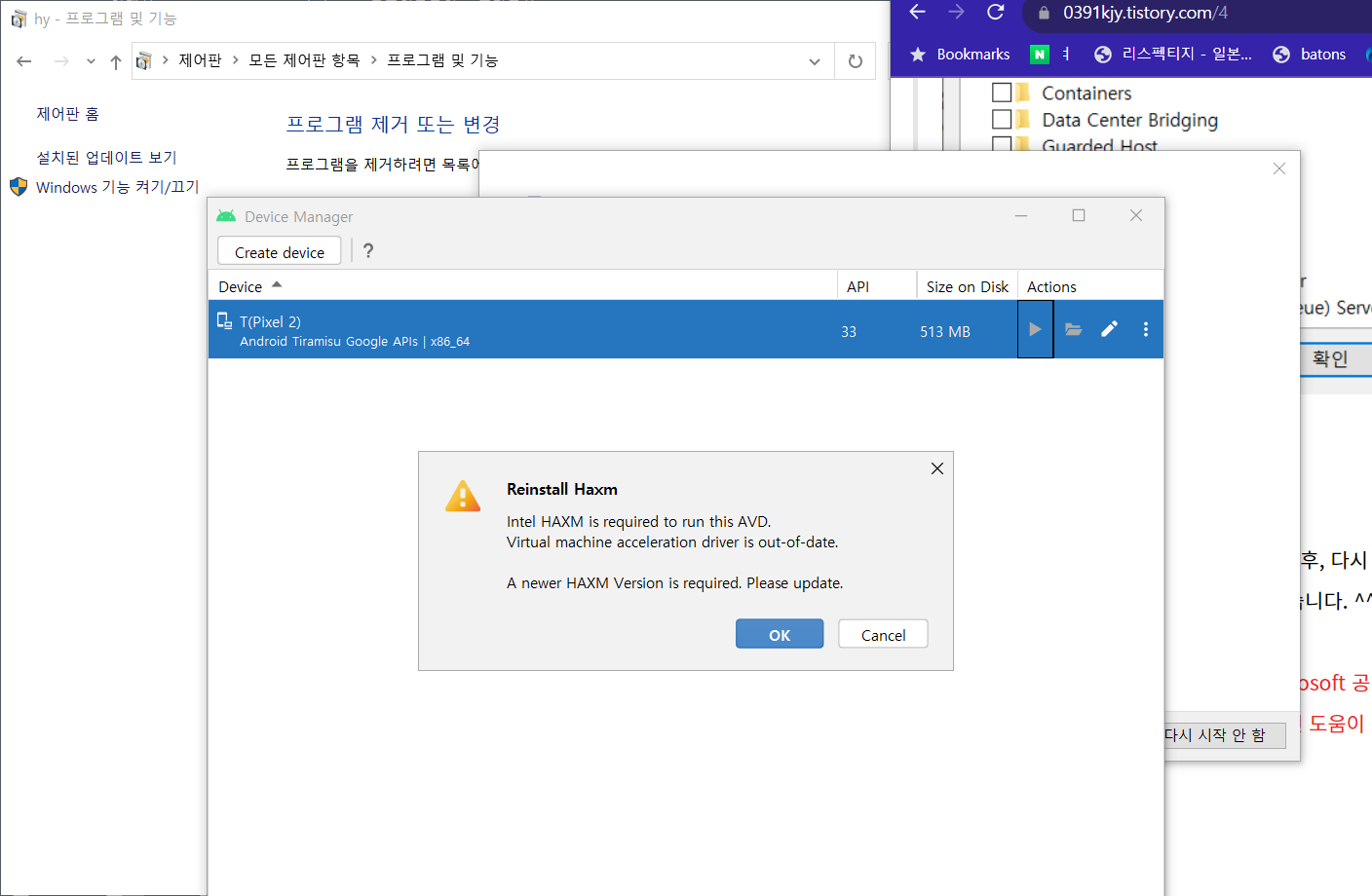This screenshot has height=896, width=1372.
Task: Sort the list by Device column header
Action: tap(521, 286)
